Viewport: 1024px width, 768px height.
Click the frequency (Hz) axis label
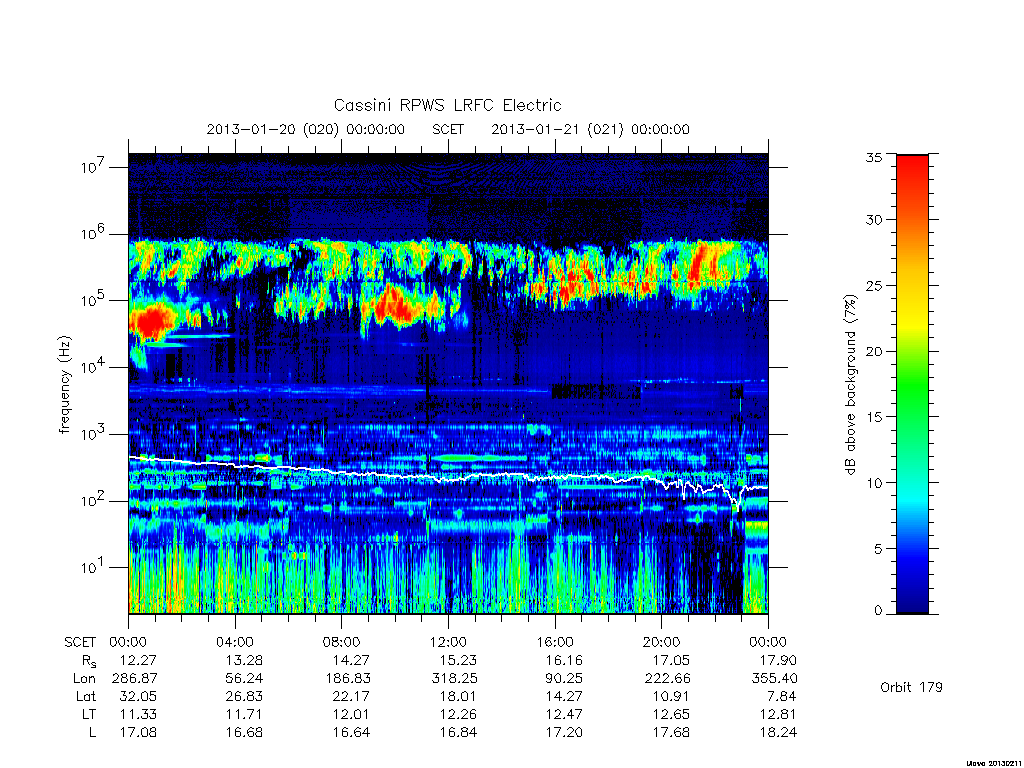pyautogui.click(x=64, y=384)
